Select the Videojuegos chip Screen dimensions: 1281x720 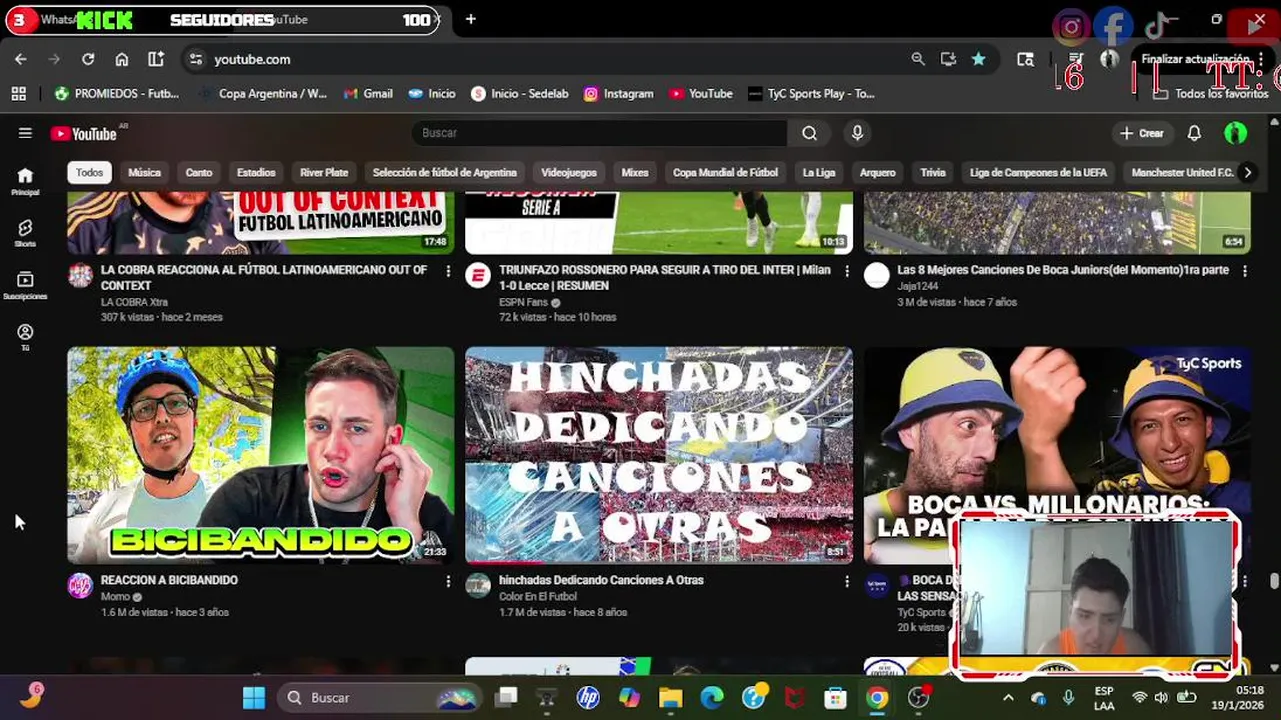[569, 172]
